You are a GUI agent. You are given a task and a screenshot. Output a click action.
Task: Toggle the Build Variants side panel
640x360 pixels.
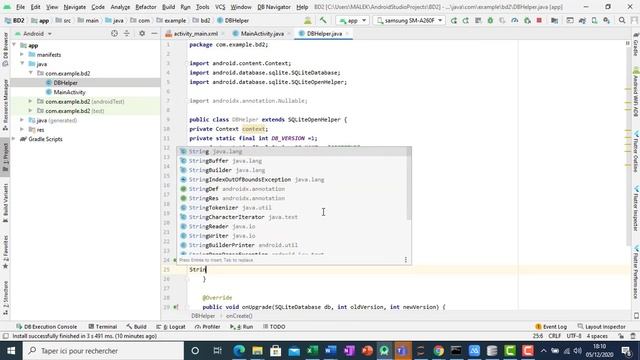pos(5,203)
